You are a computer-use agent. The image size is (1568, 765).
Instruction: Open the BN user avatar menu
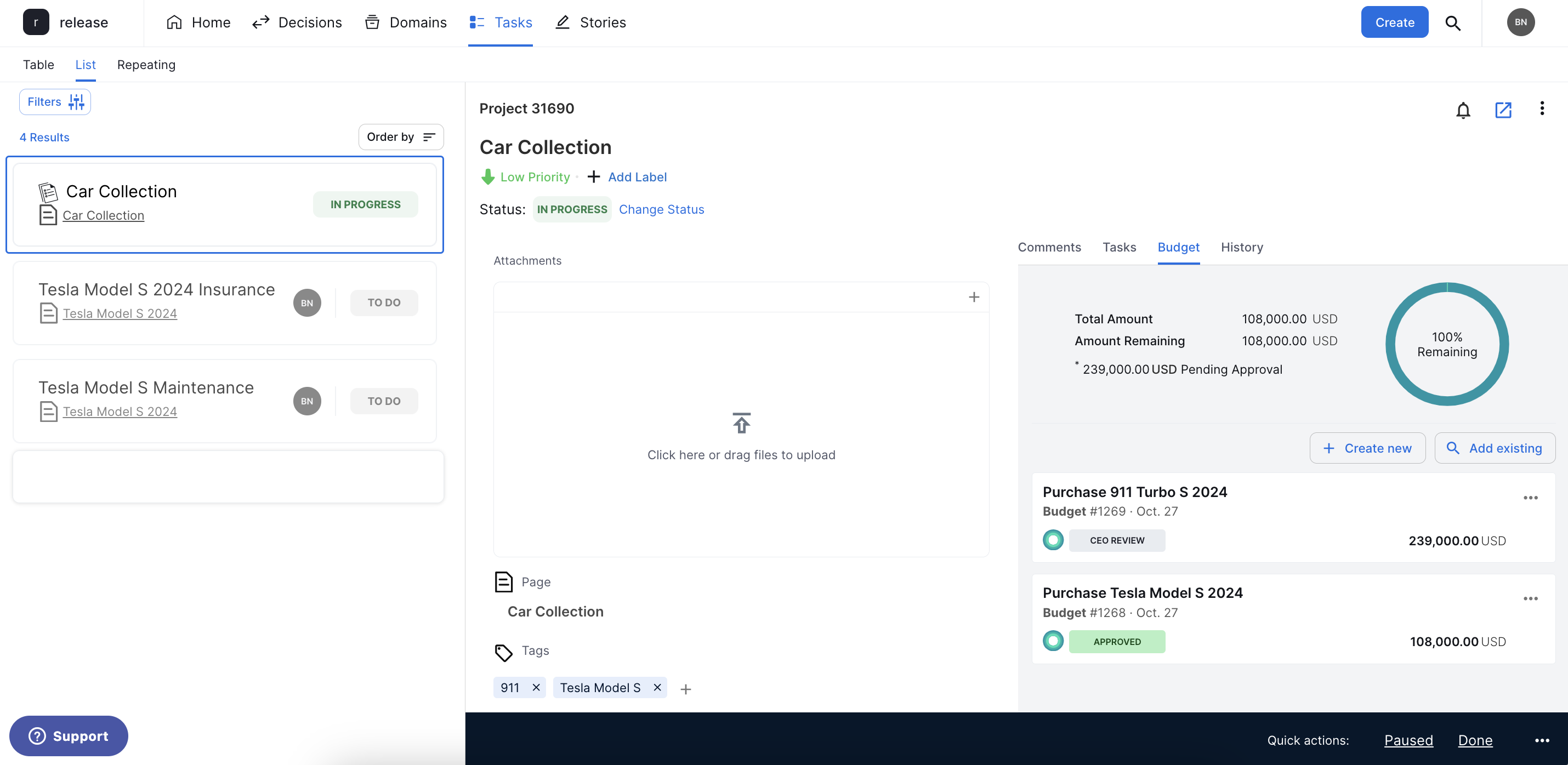point(1520,22)
